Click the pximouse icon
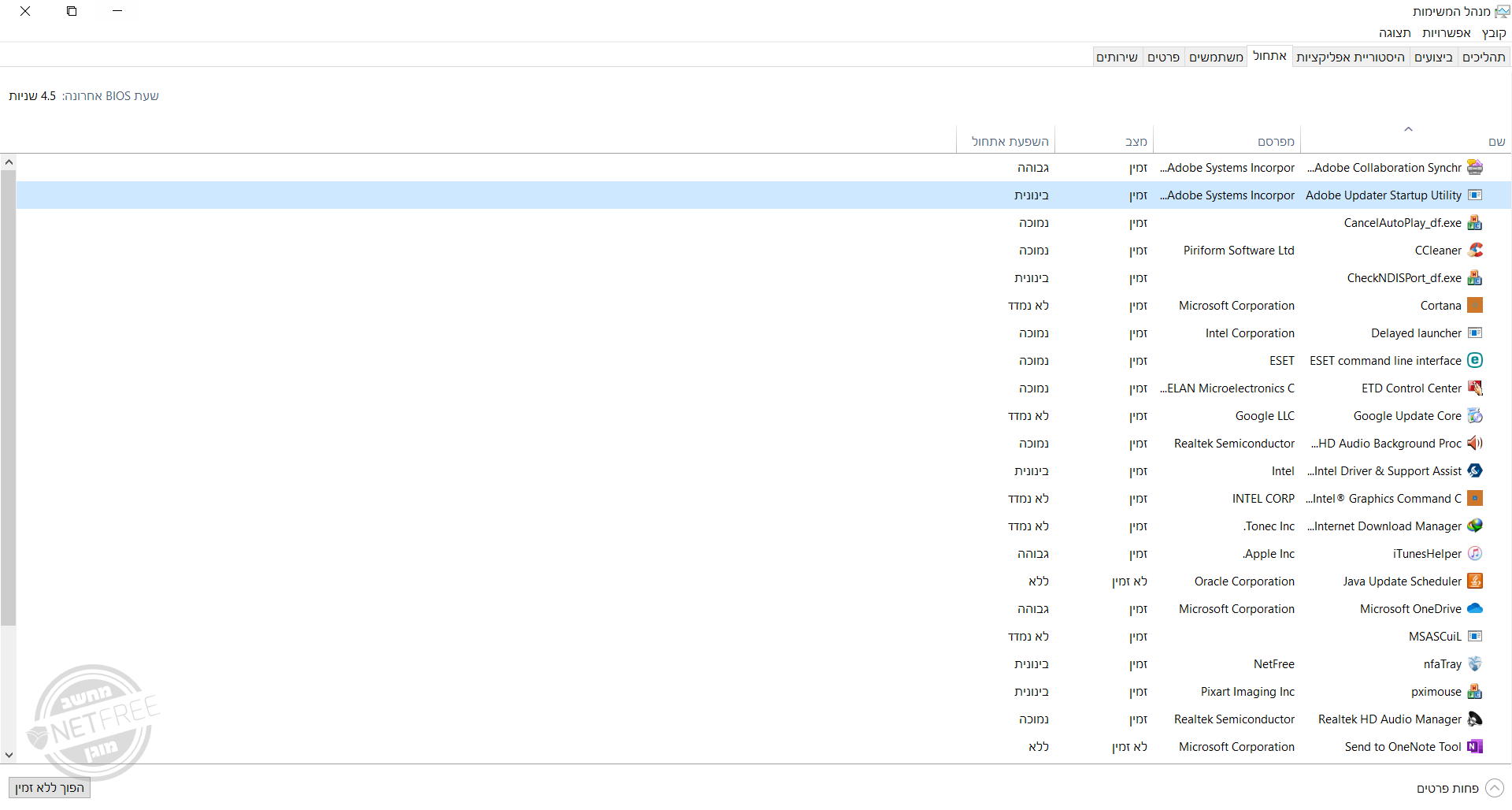This screenshot has height=810, width=1512. click(x=1475, y=692)
